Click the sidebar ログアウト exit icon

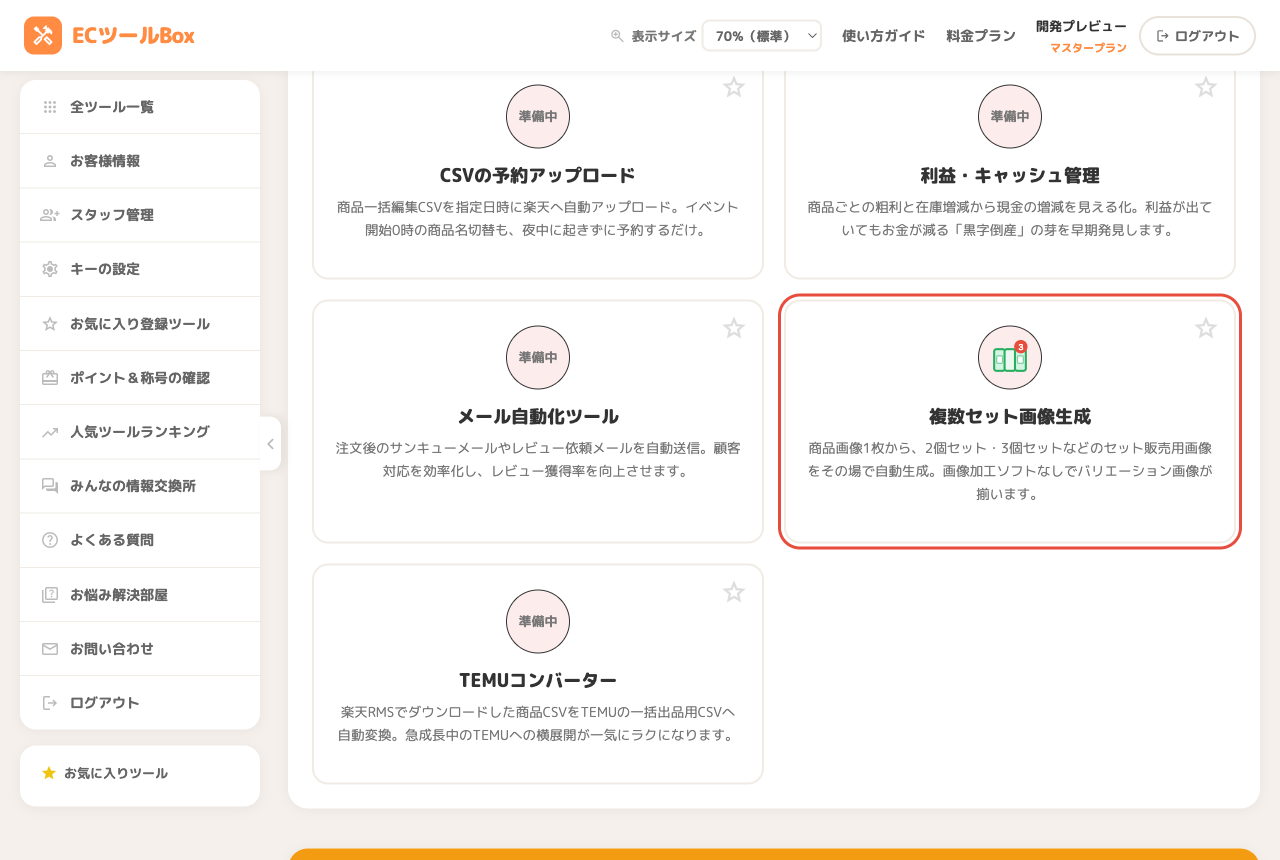click(x=50, y=703)
